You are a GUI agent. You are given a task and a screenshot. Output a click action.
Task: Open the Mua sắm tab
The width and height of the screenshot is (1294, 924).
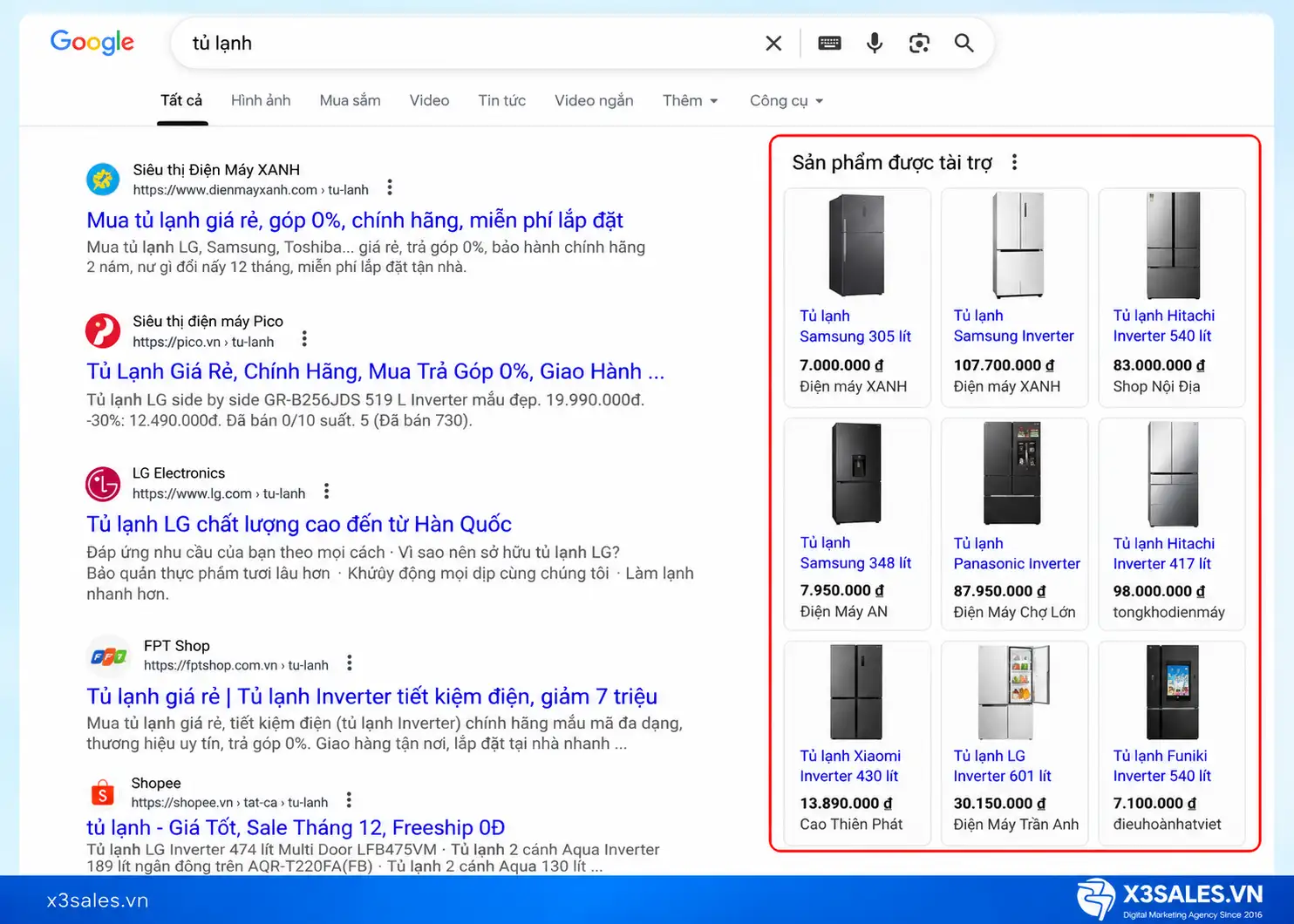click(x=350, y=100)
